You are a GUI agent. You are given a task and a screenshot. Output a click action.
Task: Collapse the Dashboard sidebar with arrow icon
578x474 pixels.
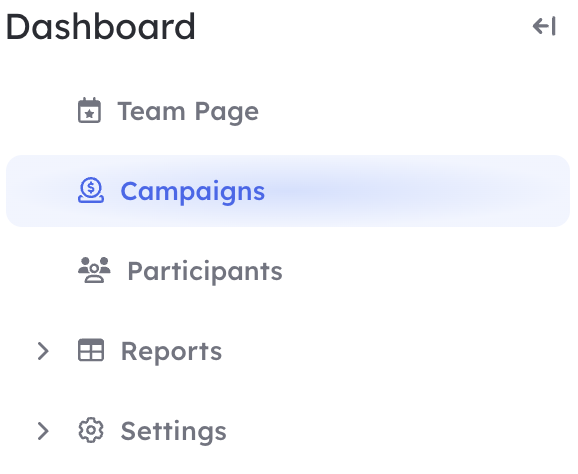[544, 27]
